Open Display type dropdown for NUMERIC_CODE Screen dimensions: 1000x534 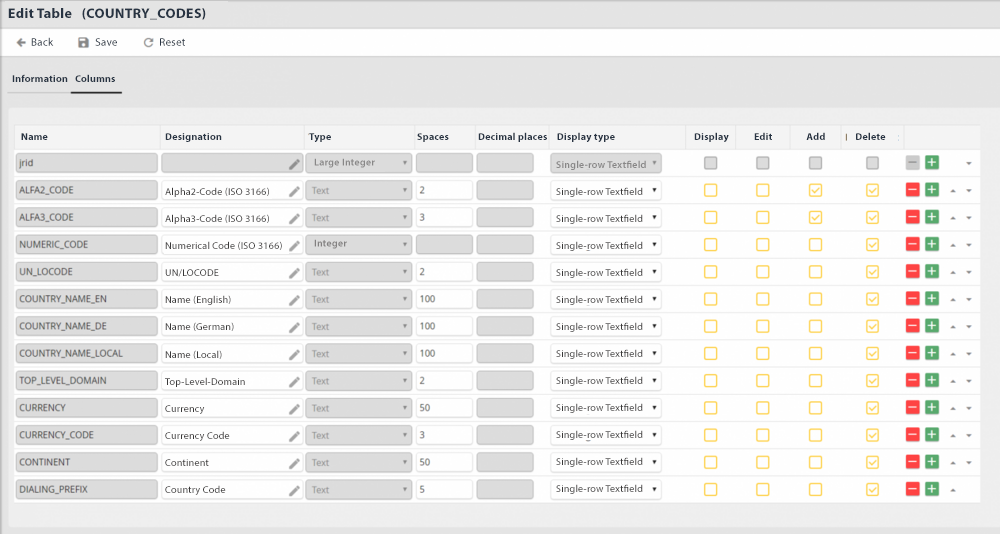pos(605,245)
